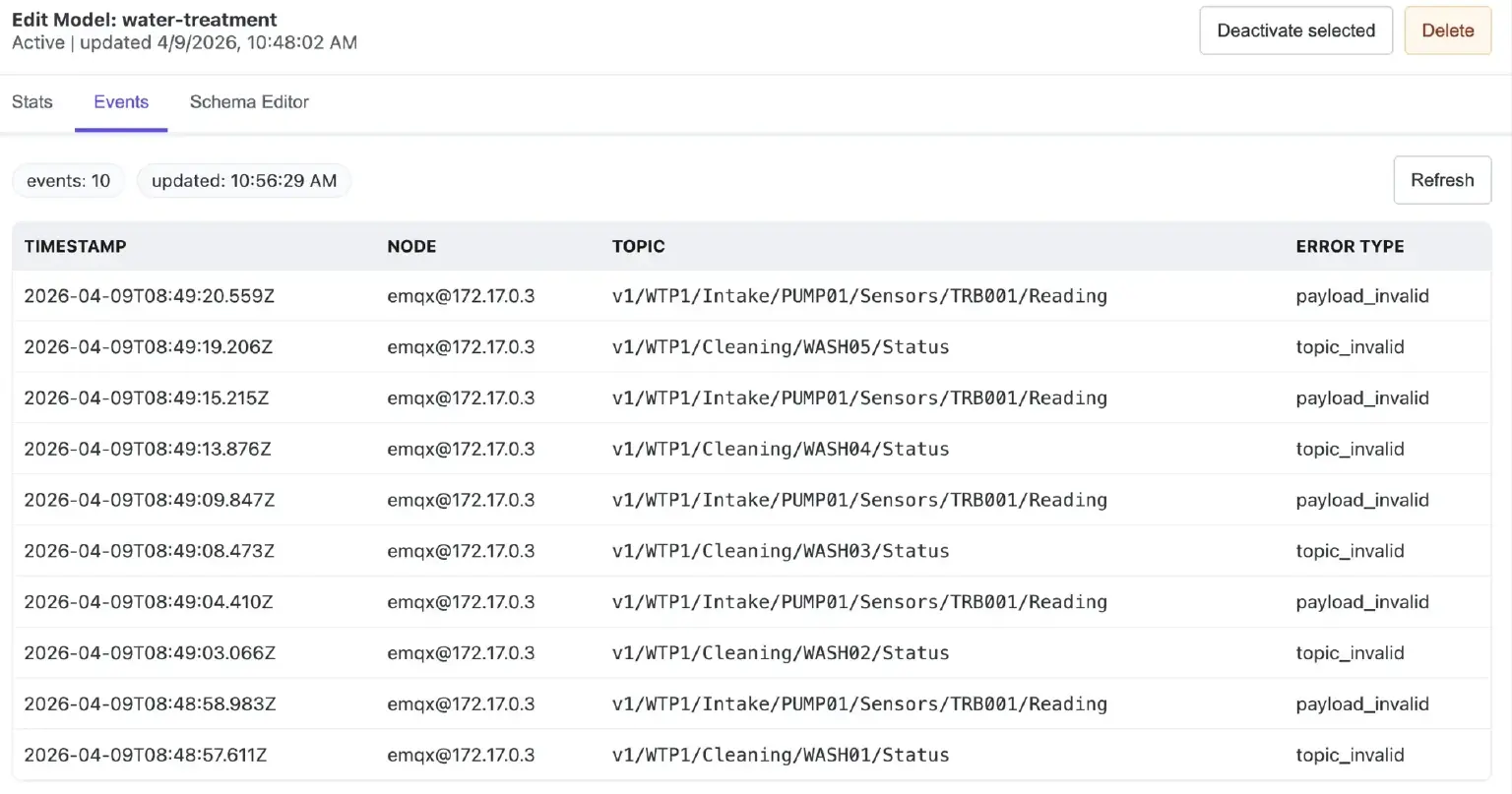This screenshot has width=1512, height=794.
Task: Click the Deactivate selected button
Action: point(1295,31)
